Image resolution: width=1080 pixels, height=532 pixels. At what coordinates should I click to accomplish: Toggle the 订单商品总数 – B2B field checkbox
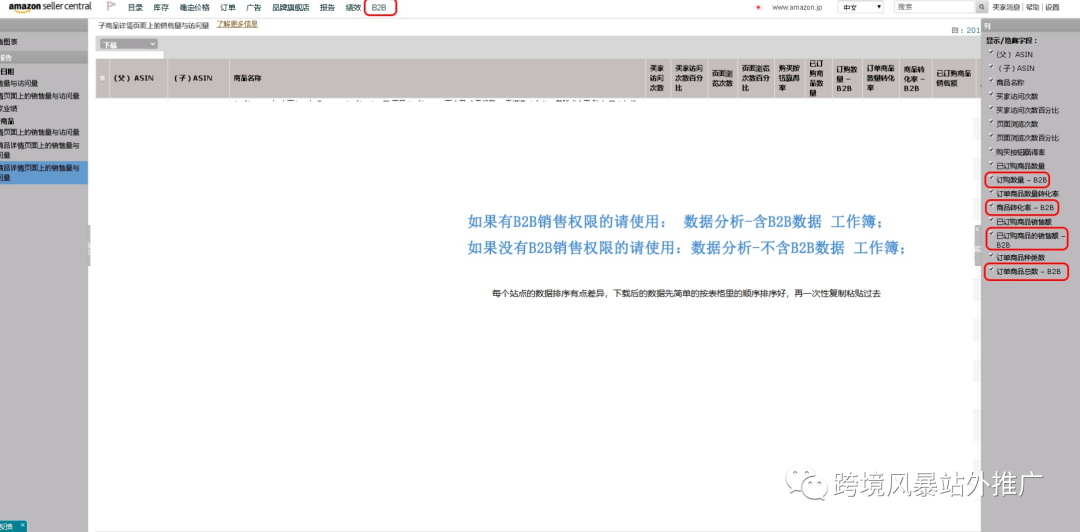(990, 270)
